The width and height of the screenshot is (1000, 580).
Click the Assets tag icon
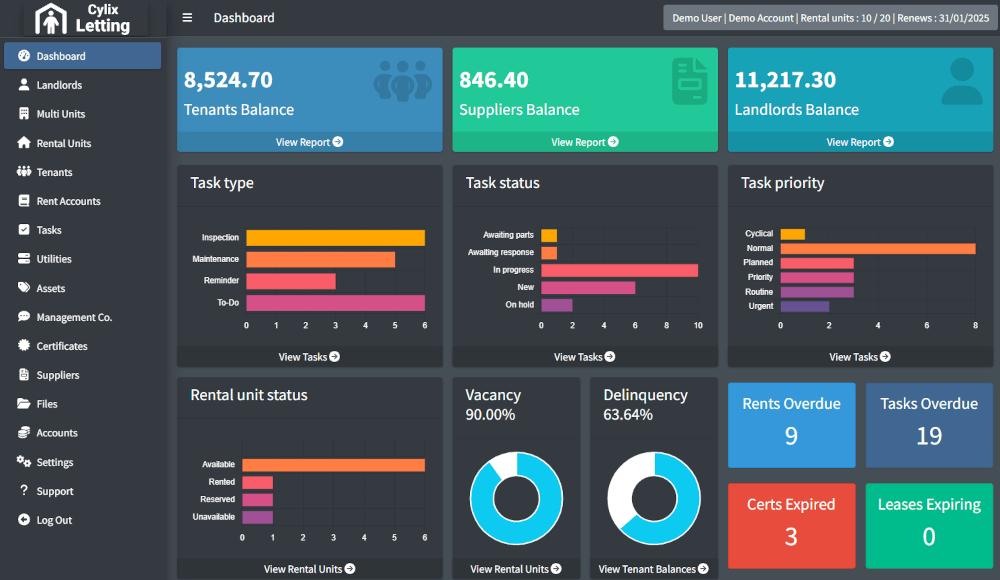tap(24, 288)
